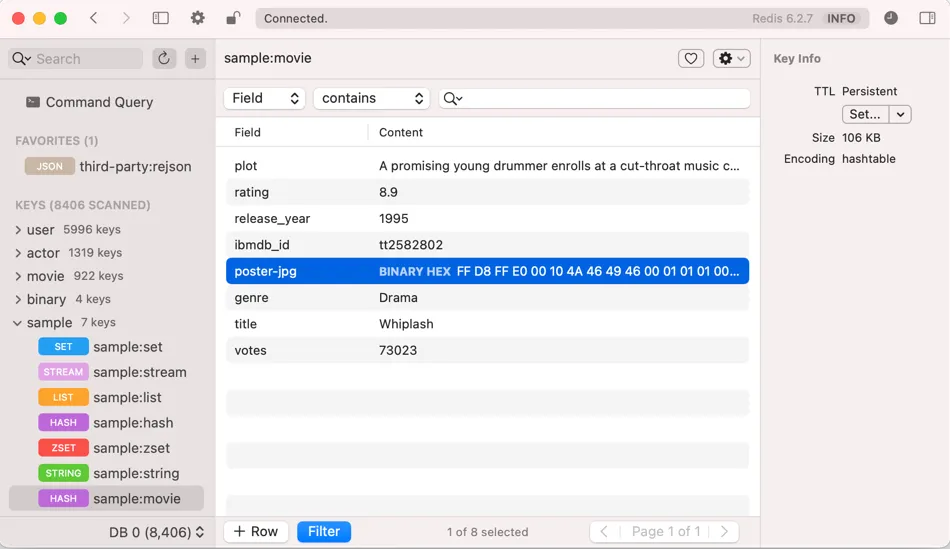
Task: Select the sample:stream key
Action: click(139, 372)
